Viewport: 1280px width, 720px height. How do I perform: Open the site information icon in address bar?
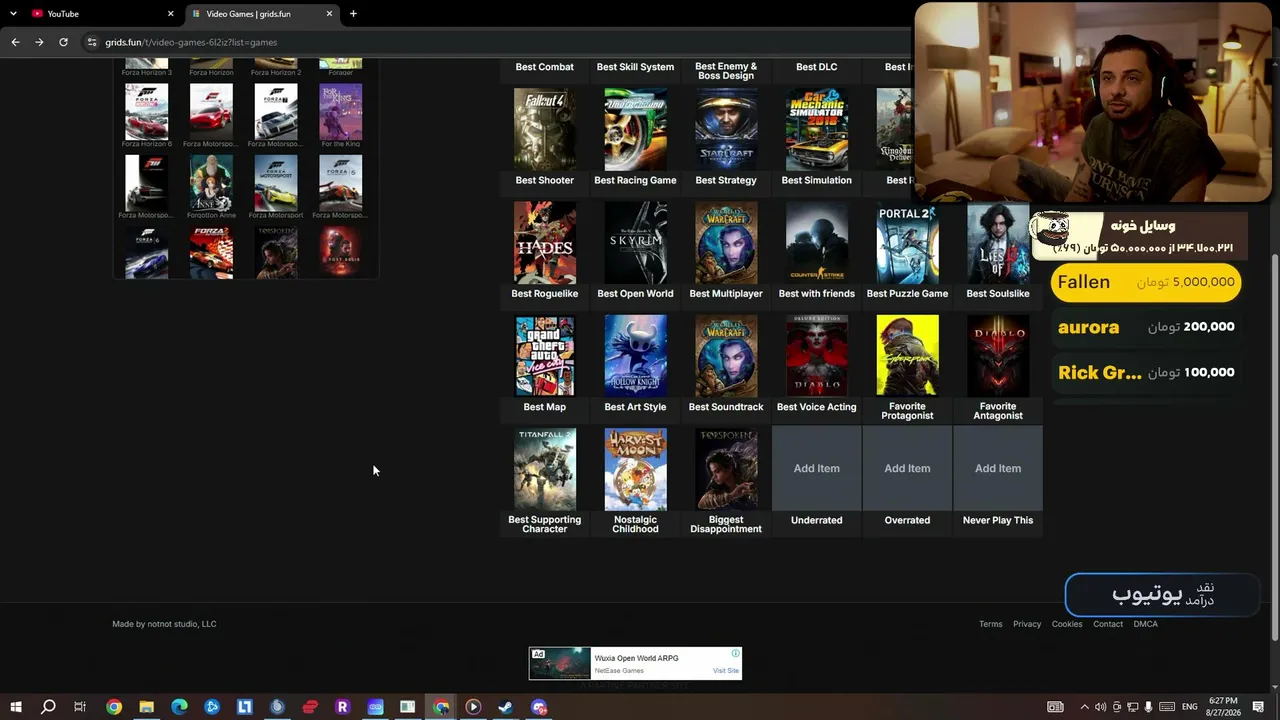92,42
